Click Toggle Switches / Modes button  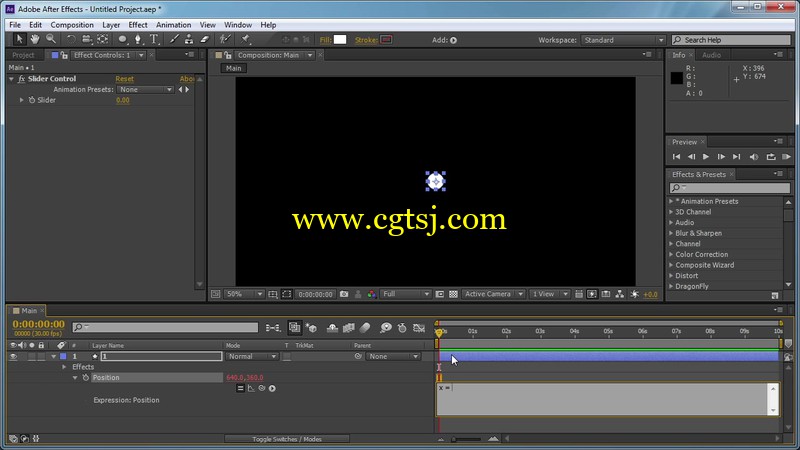point(287,439)
